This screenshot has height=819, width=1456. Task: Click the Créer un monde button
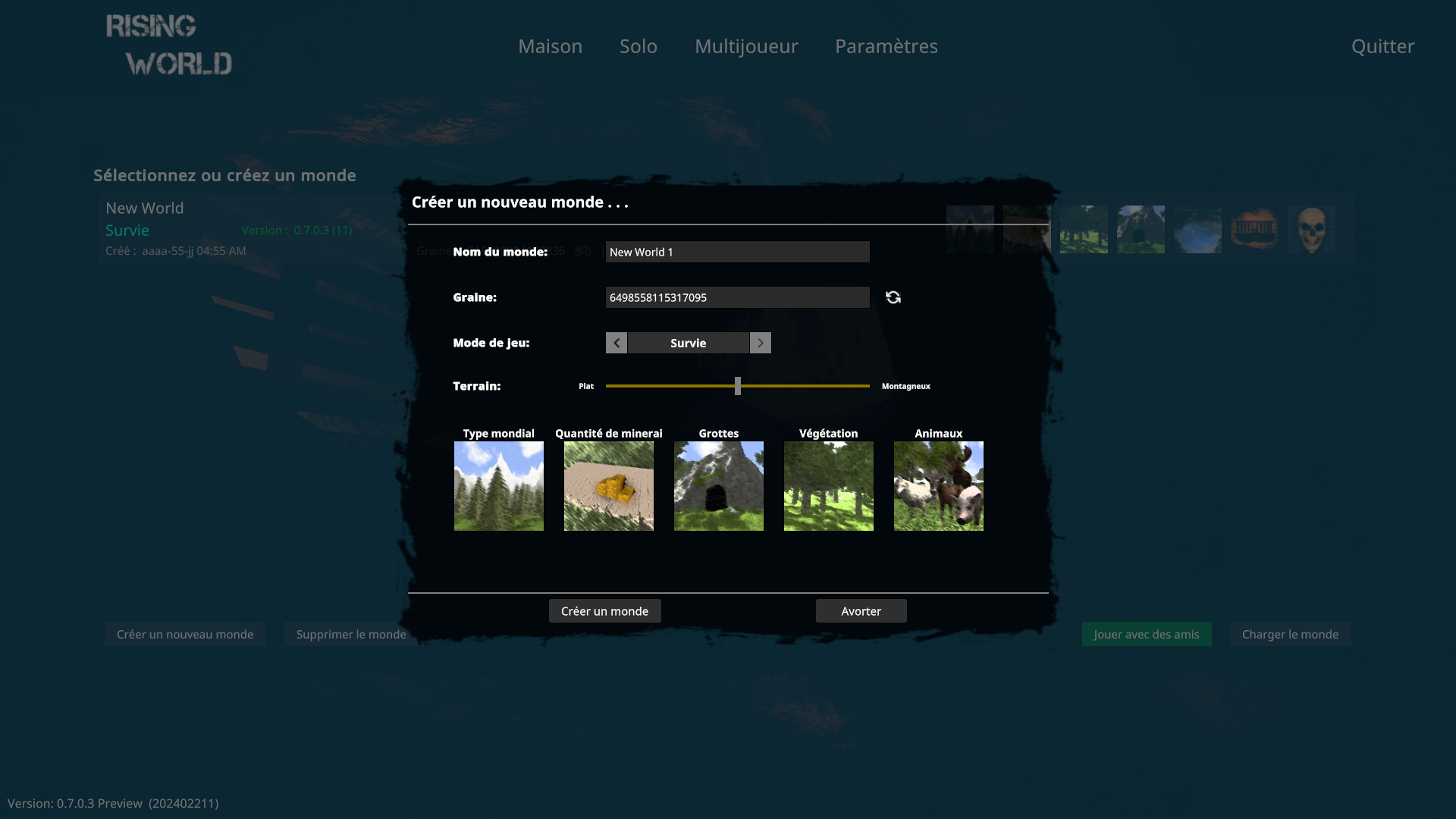[x=604, y=611]
